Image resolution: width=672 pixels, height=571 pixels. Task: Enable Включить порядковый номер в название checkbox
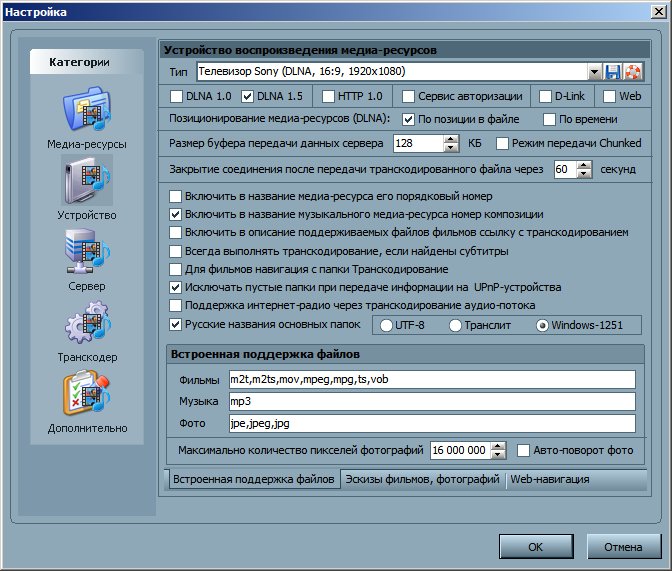175,196
